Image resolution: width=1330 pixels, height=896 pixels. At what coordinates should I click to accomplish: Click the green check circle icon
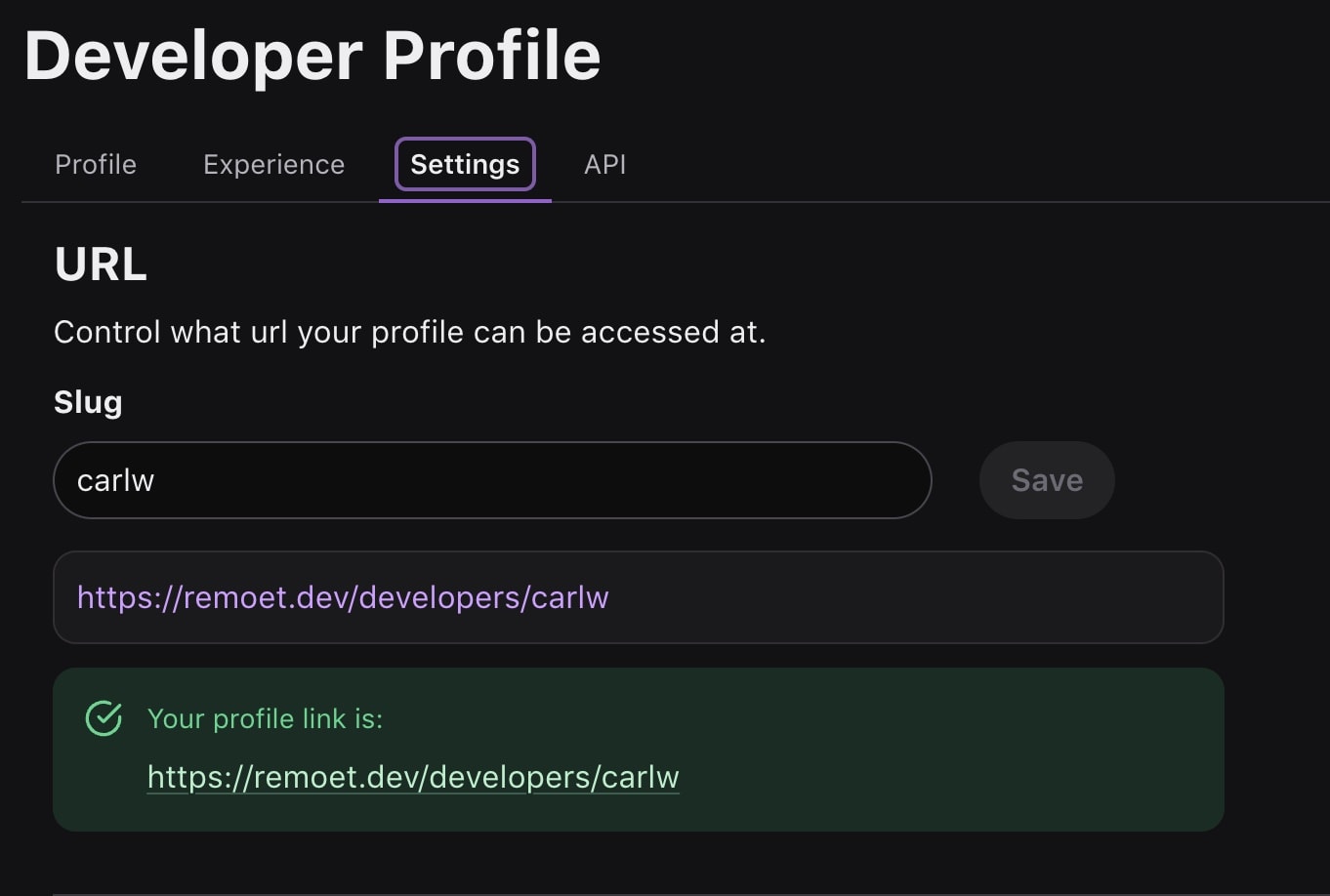pyautogui.click(x=104, y=718)
